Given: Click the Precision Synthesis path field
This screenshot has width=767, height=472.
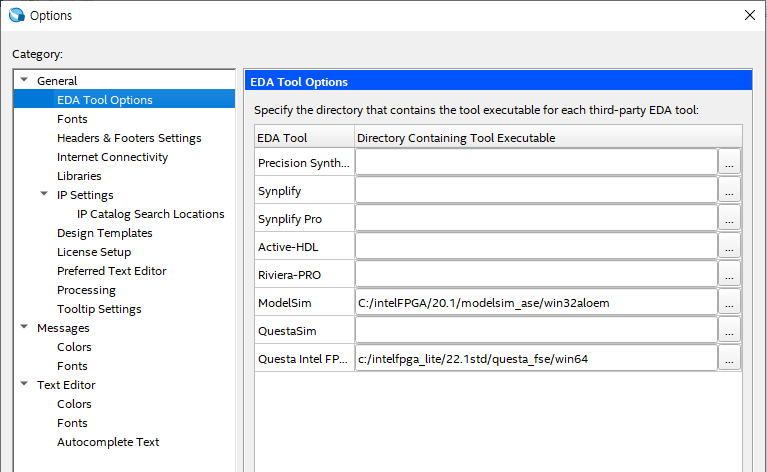Looking at the screenshot, I should point(536,162).
